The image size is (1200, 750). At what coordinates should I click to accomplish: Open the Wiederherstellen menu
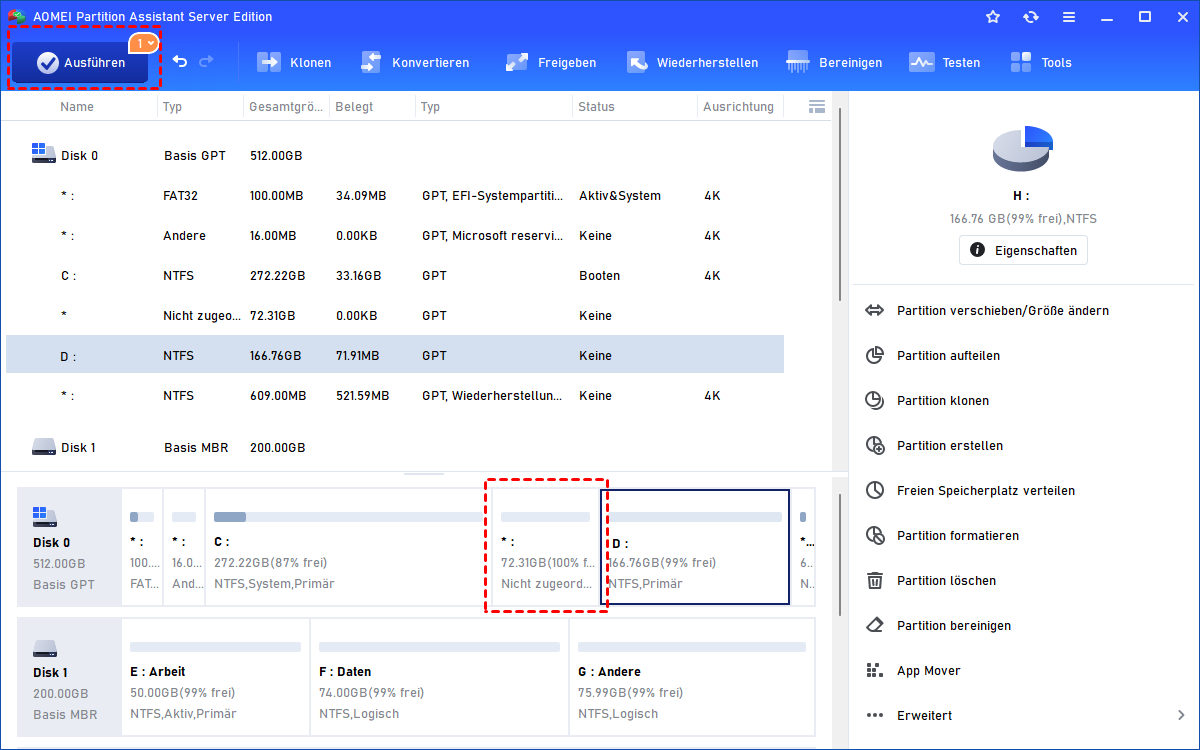tap(692, 62)
